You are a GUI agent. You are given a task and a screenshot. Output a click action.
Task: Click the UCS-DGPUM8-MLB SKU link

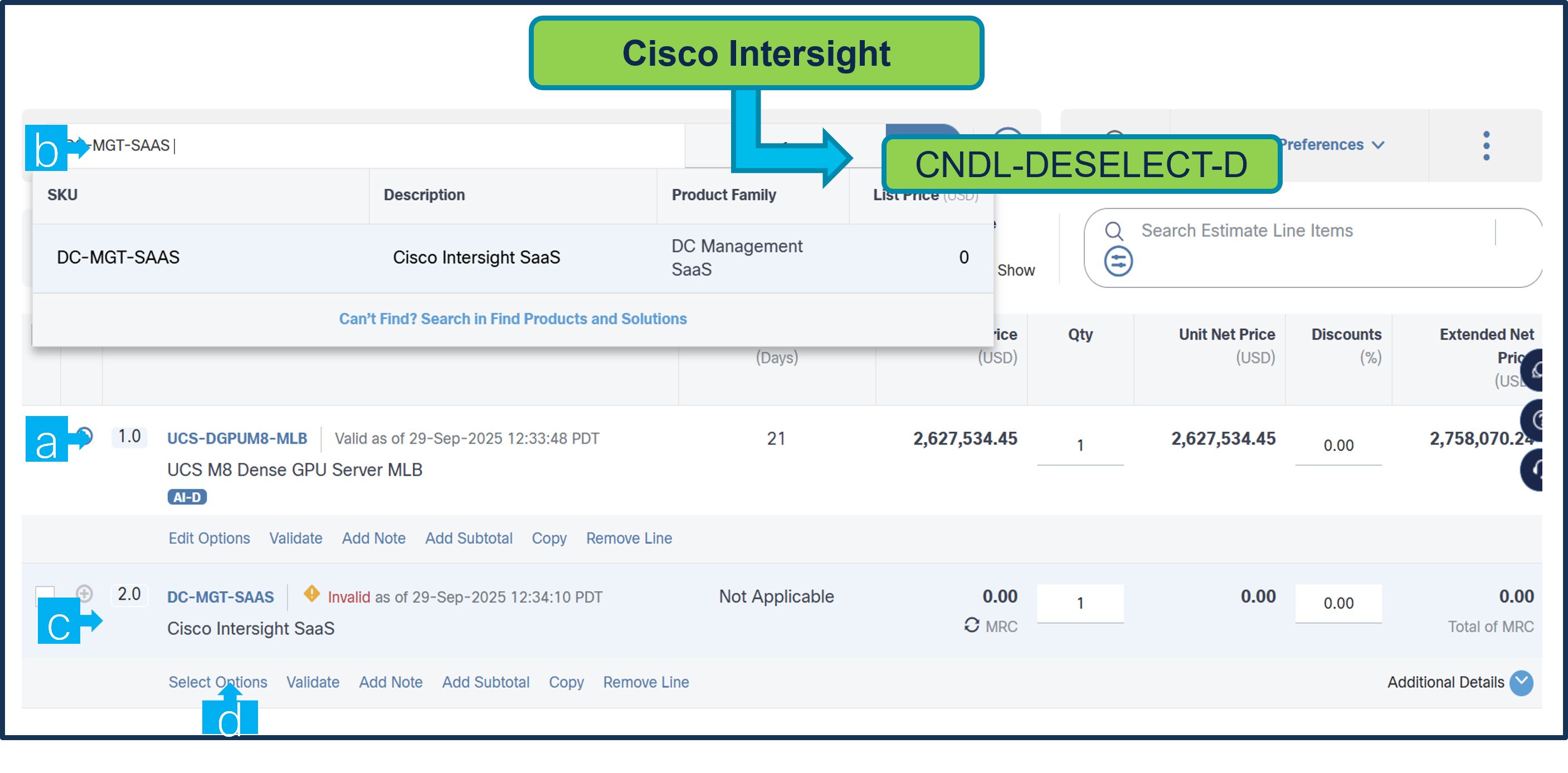tap(237, 438)
